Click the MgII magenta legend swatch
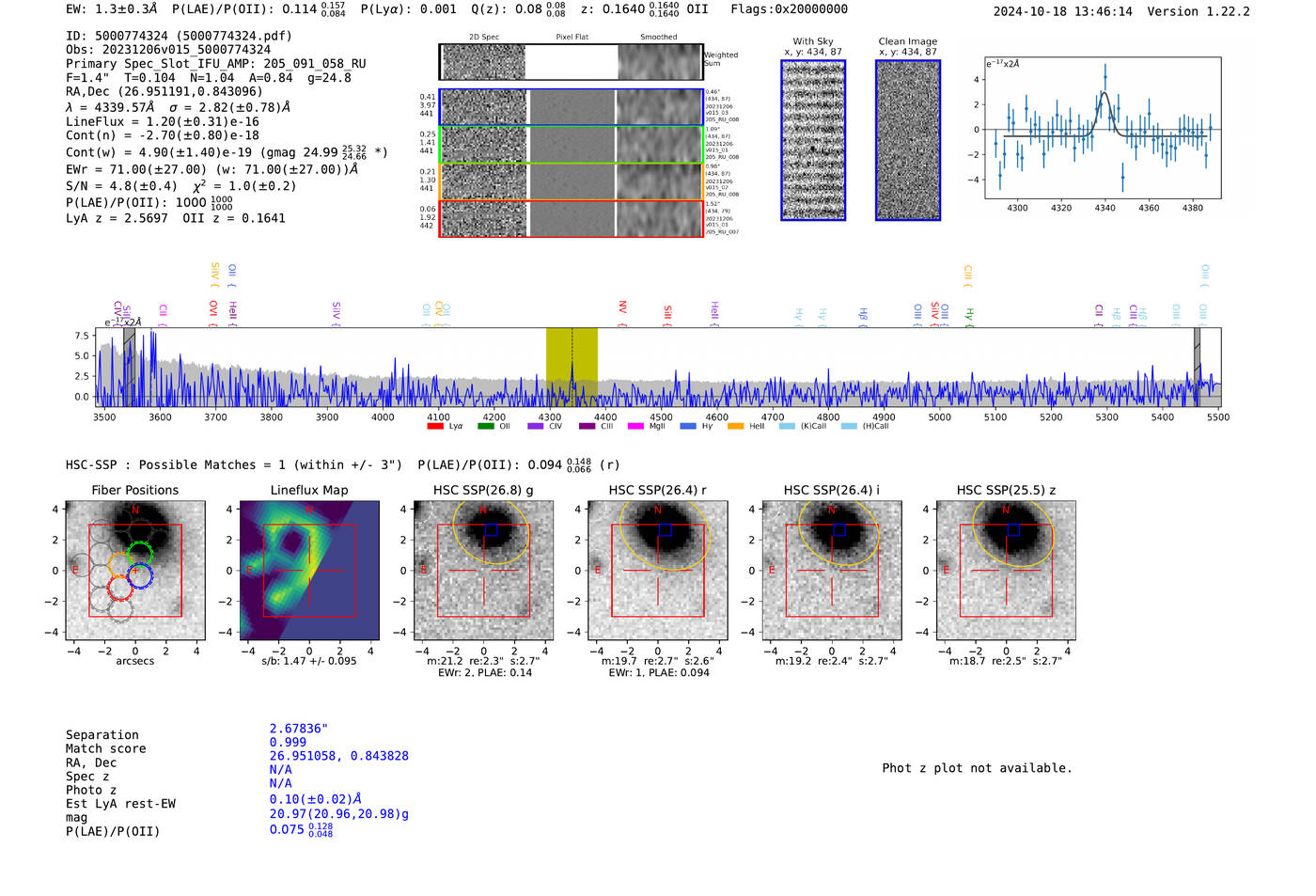 636,426
